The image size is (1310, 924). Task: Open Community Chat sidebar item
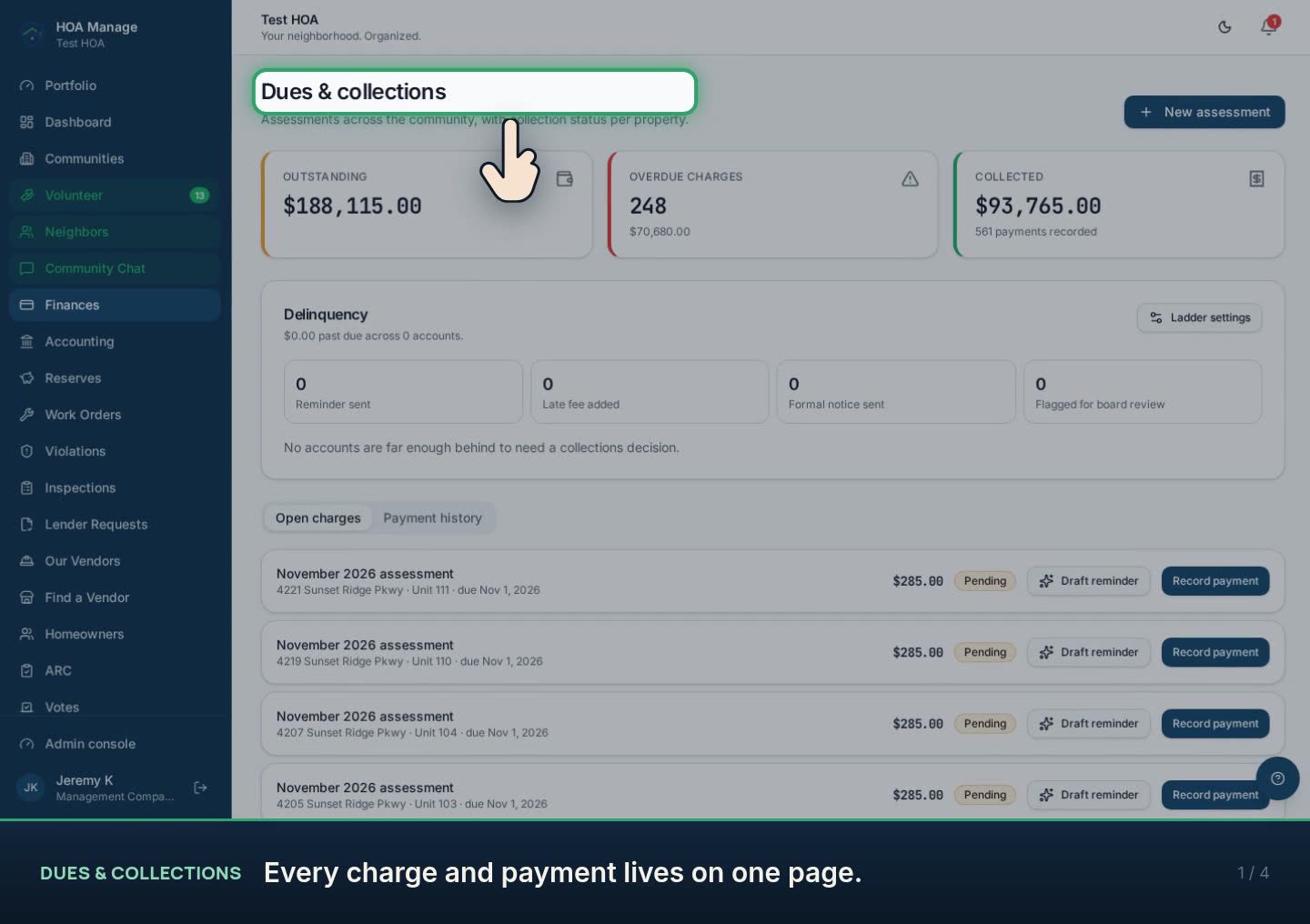pos(115,268)
